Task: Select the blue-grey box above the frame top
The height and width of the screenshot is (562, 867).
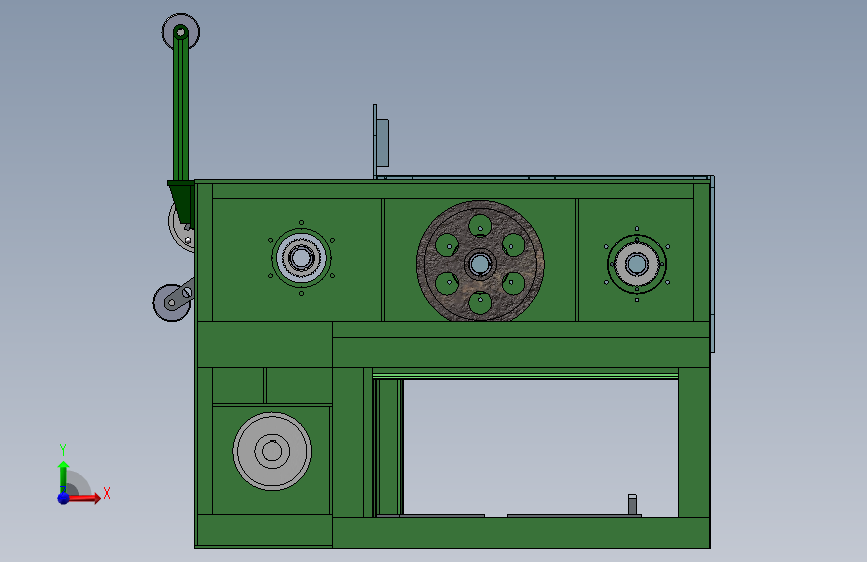Action: 382,143
